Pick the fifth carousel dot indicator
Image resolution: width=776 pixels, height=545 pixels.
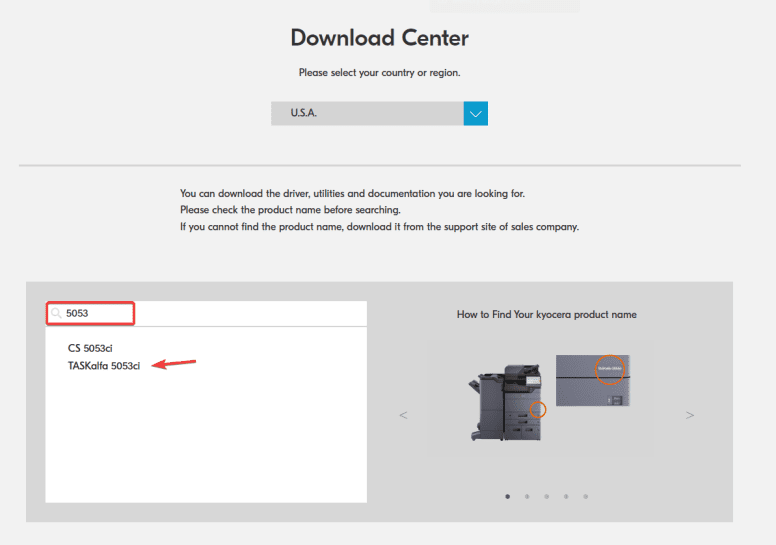585,496
